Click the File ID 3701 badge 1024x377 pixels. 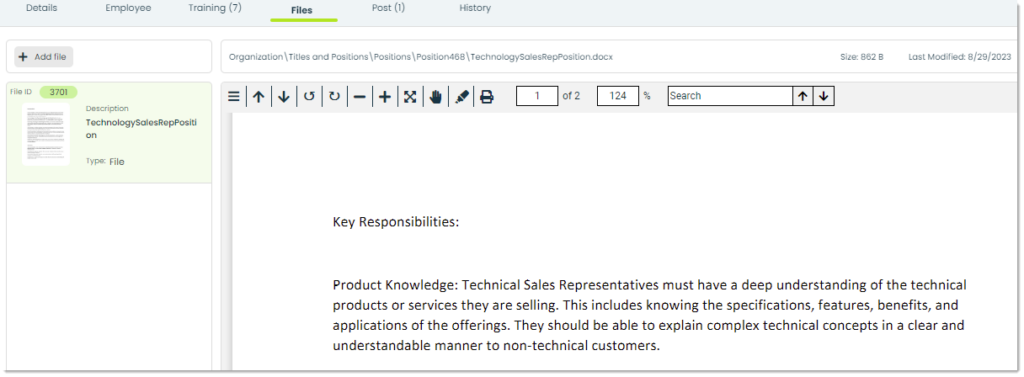click(x=58, y=92)
